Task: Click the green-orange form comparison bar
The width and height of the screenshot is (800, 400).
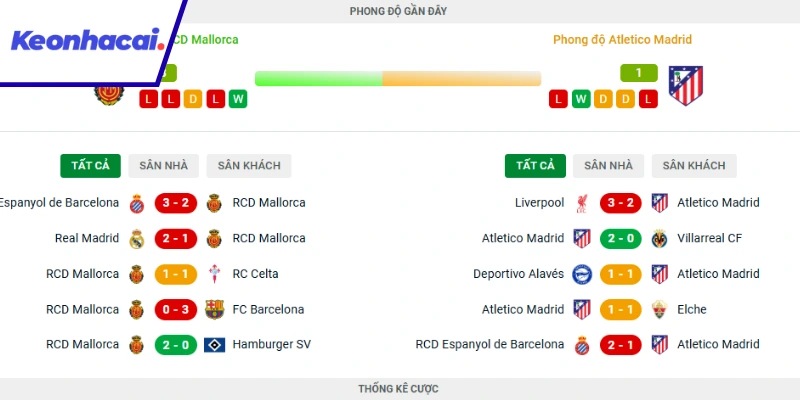Action: 397,78
